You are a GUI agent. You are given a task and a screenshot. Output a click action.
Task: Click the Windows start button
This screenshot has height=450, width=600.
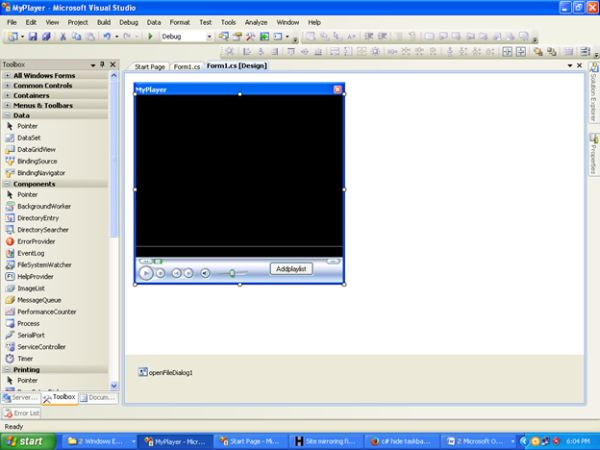click(x=28, y=441)
